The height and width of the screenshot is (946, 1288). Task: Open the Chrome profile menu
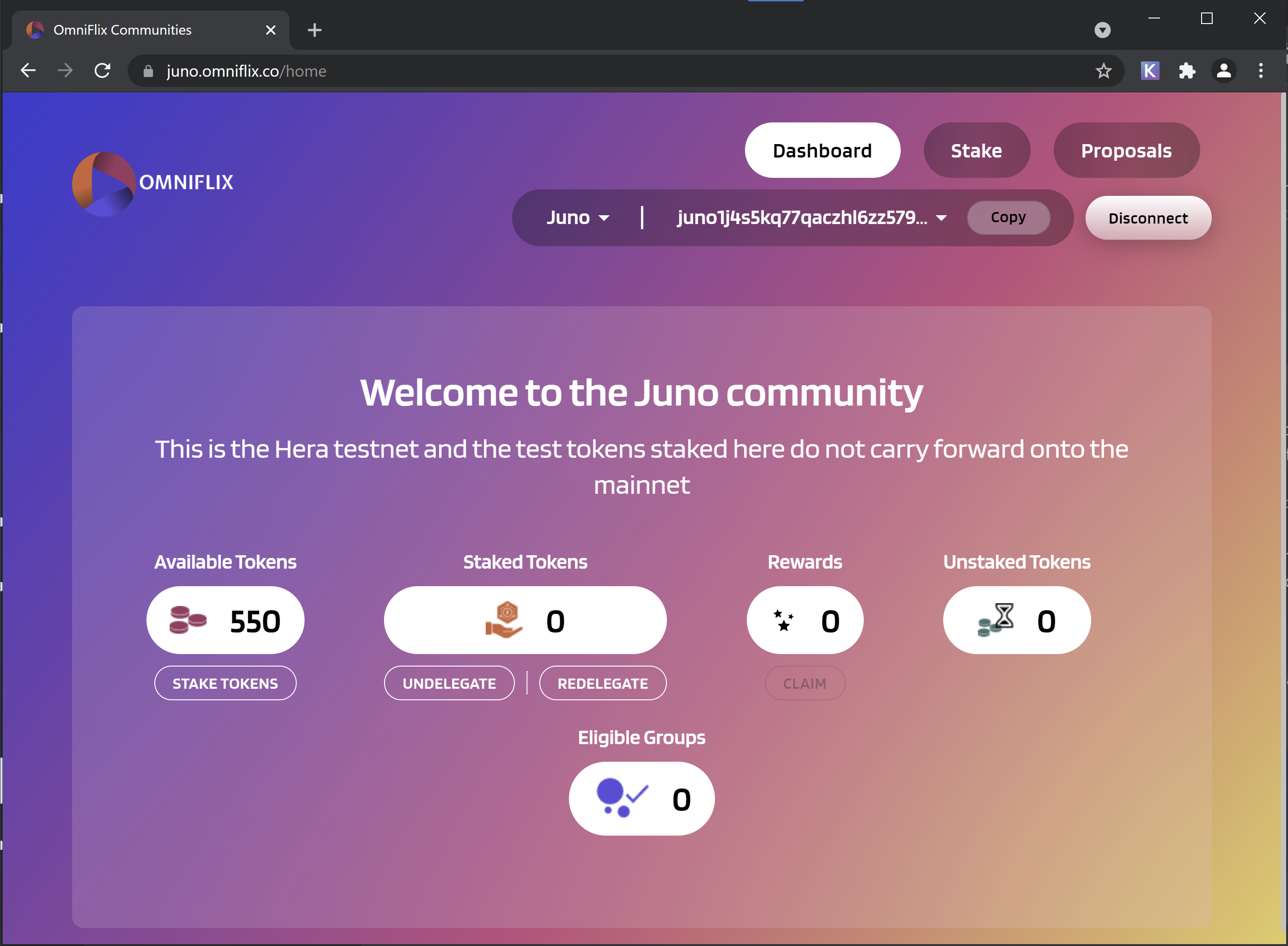click(x=1224, y=71)
